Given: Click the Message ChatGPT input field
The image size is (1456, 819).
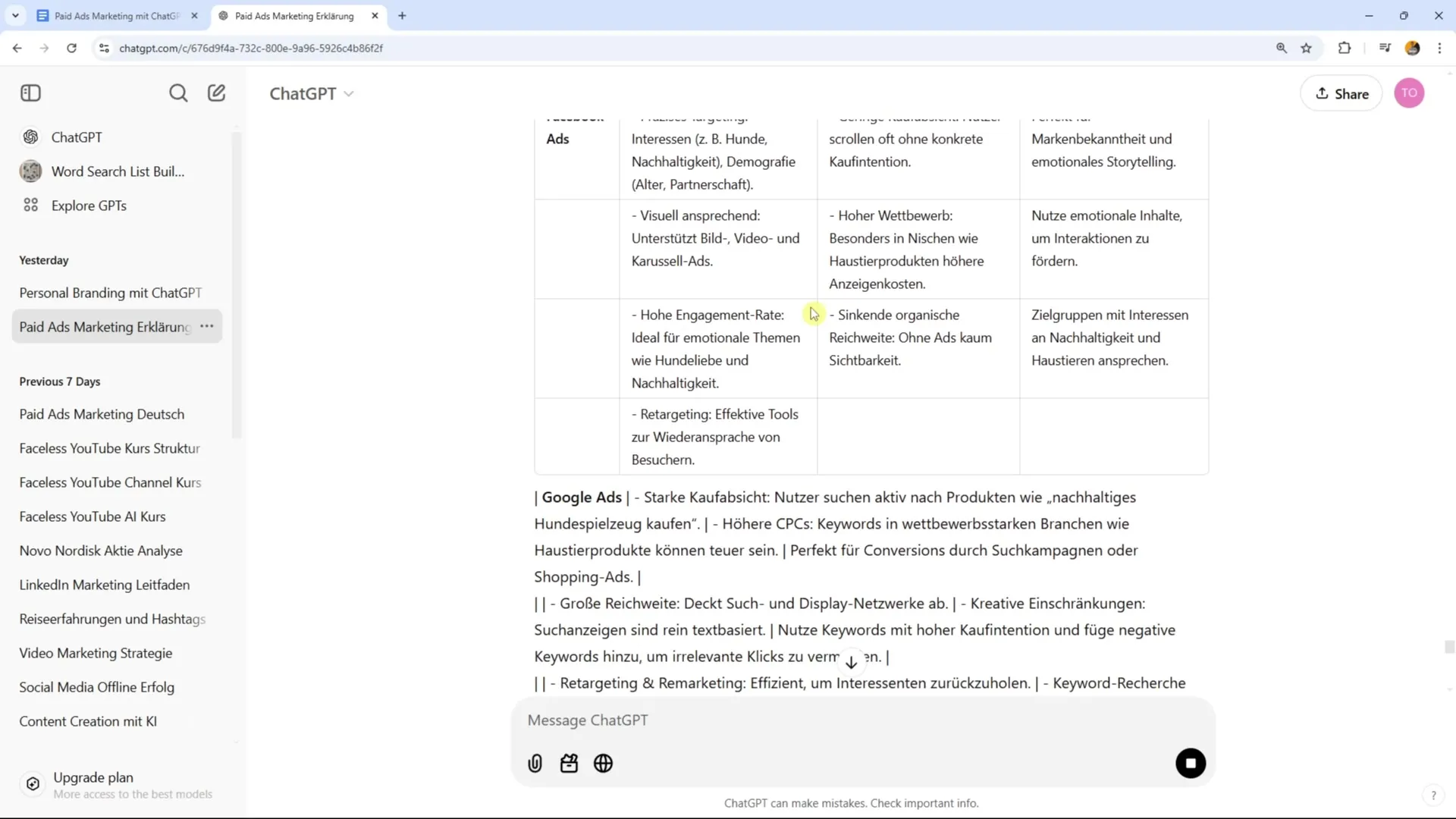Looking at the screenshot, I should pos(863,720).
